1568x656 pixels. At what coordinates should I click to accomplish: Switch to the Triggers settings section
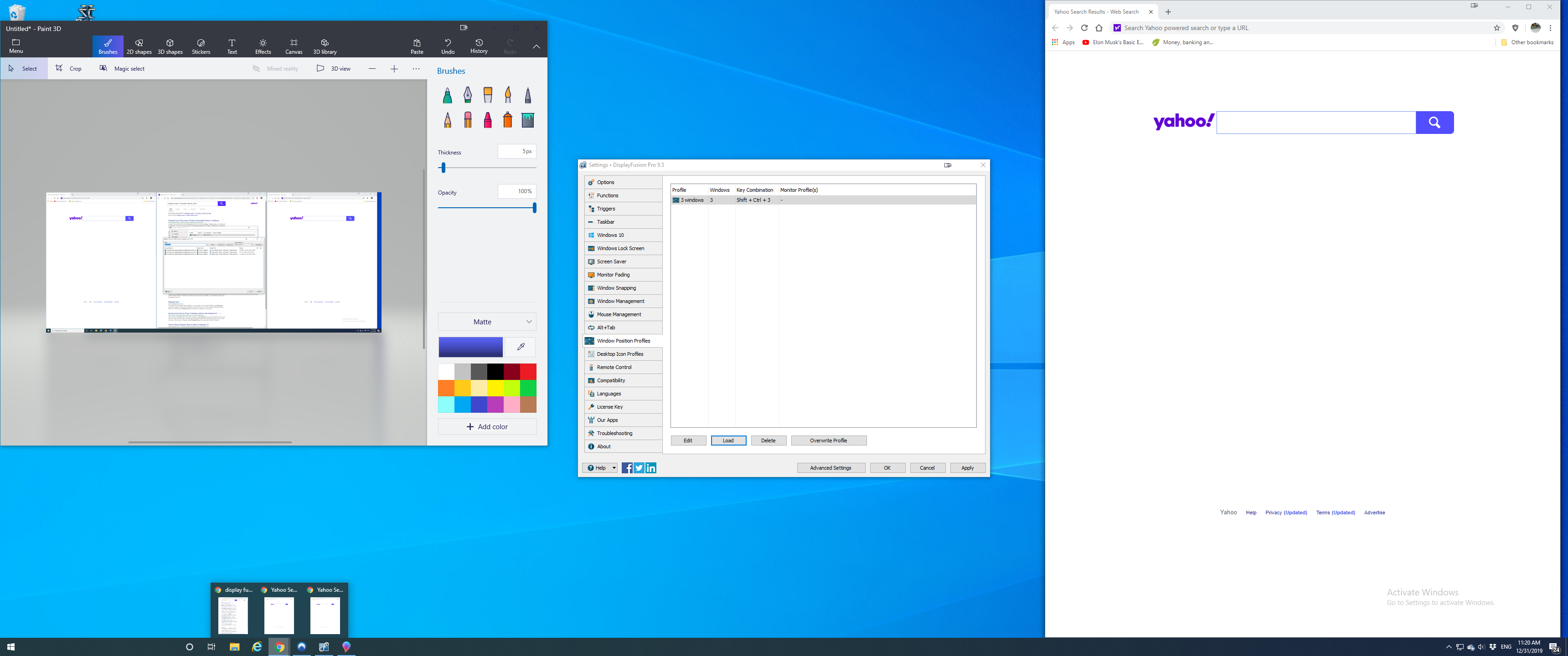click(606, 209)
